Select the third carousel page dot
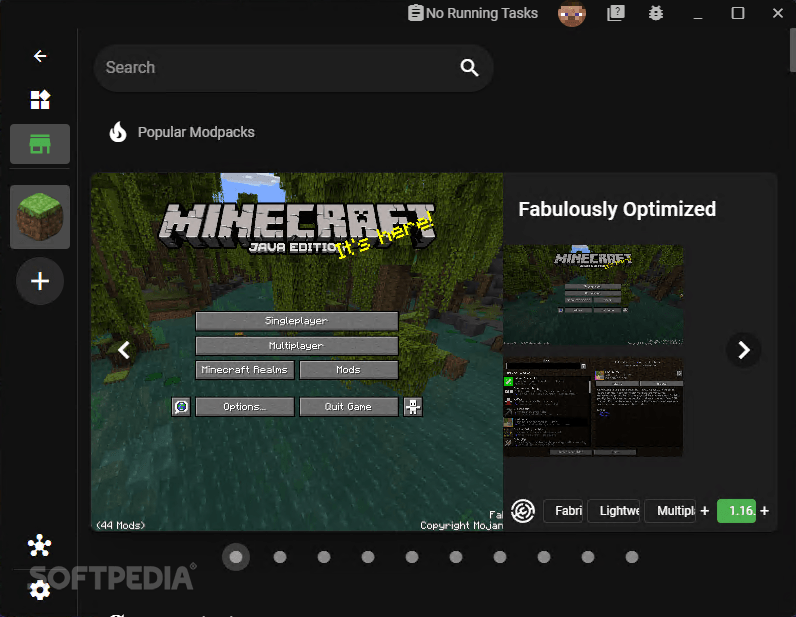 (324, 557)
